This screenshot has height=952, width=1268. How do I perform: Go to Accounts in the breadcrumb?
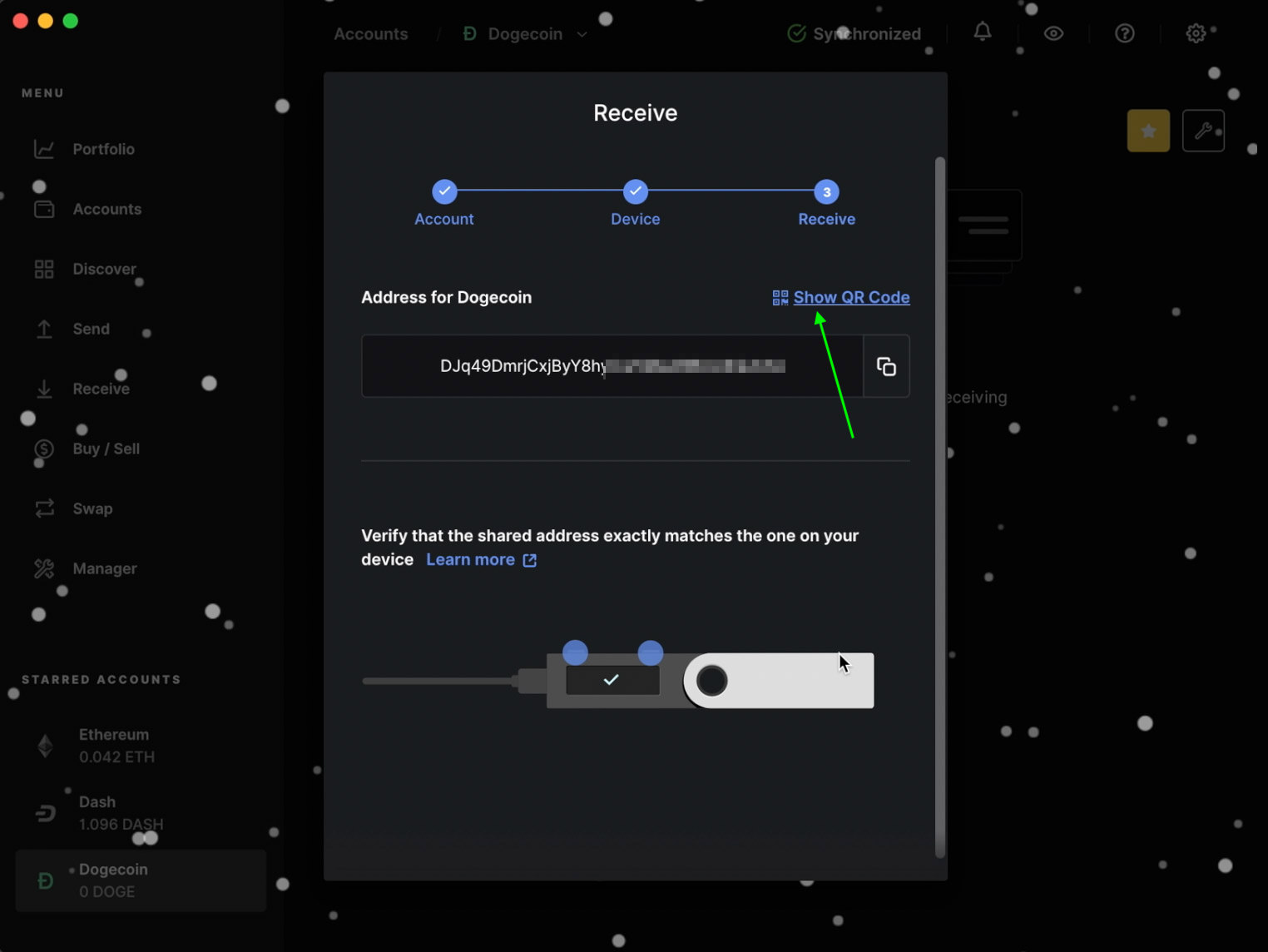(x=371, y=34)
